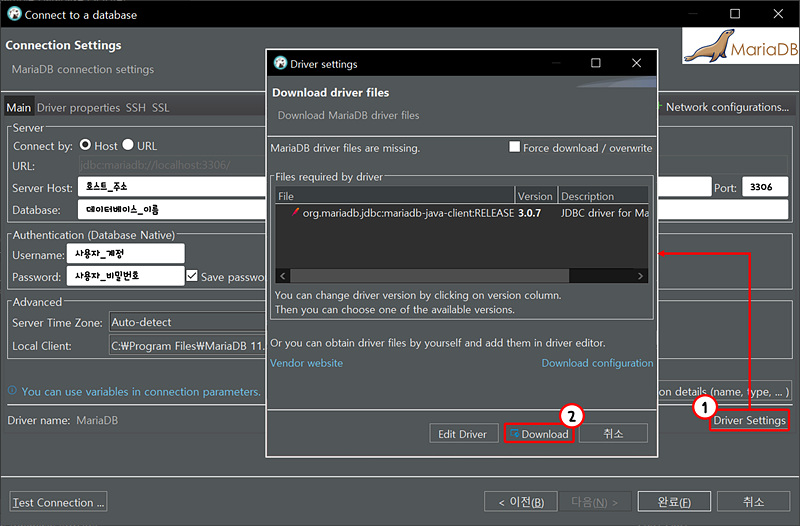Cancel the Driver settings dialog with 취소
The height and width of the screenshot is (526, 800).
tap(613, 434)
